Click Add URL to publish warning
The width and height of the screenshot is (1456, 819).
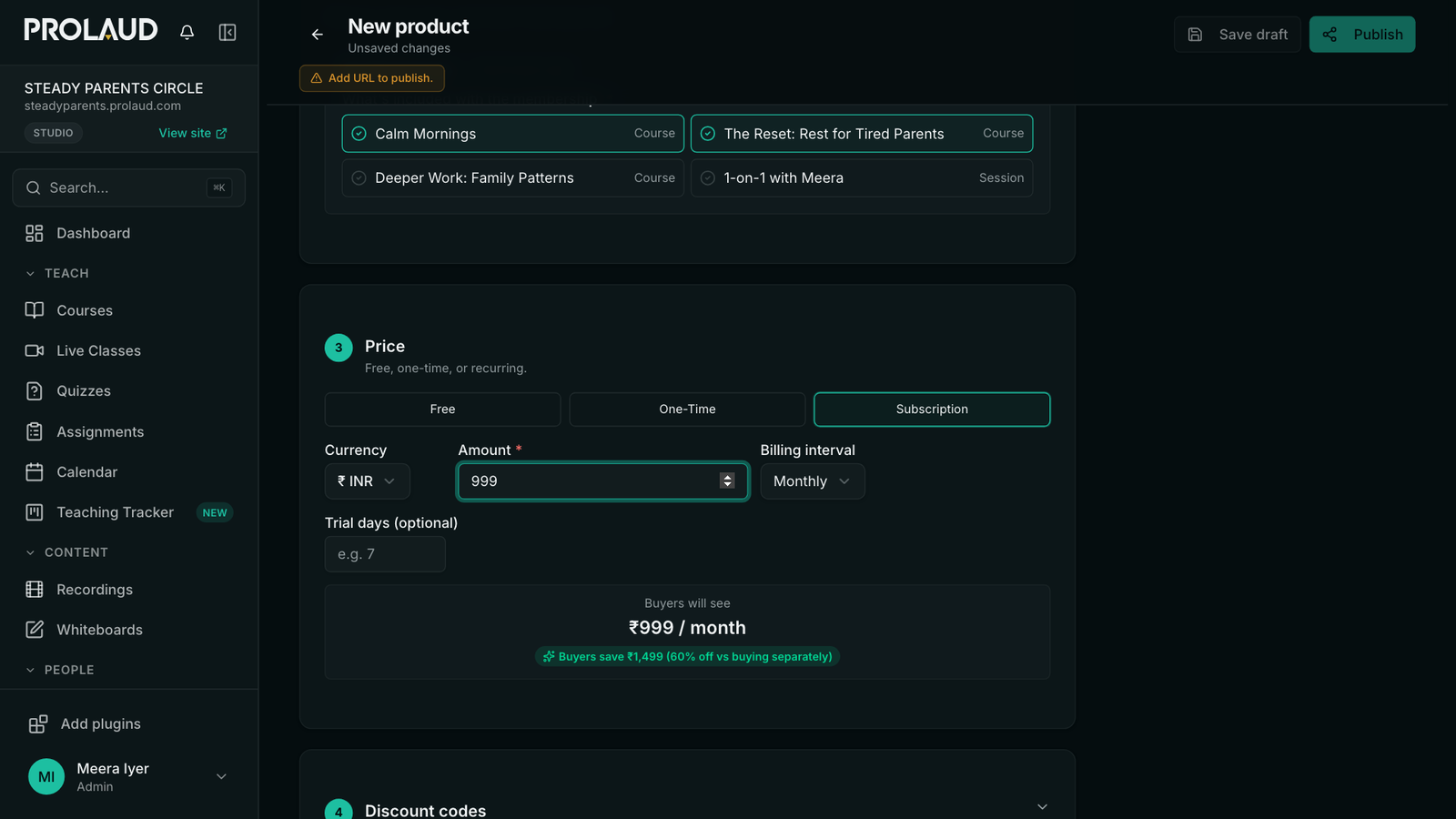(x=372, y=78)
